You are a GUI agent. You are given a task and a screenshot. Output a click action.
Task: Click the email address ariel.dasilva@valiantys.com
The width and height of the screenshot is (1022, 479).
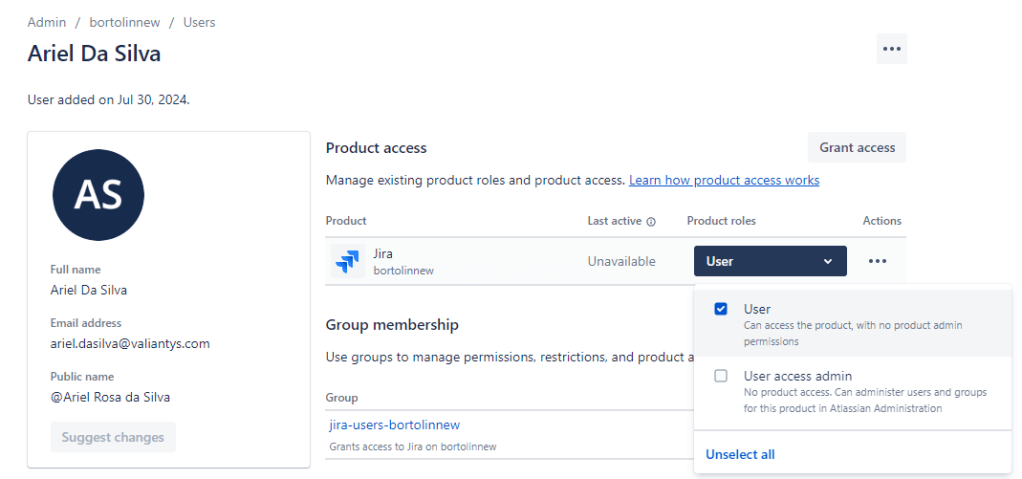(130, 343)
